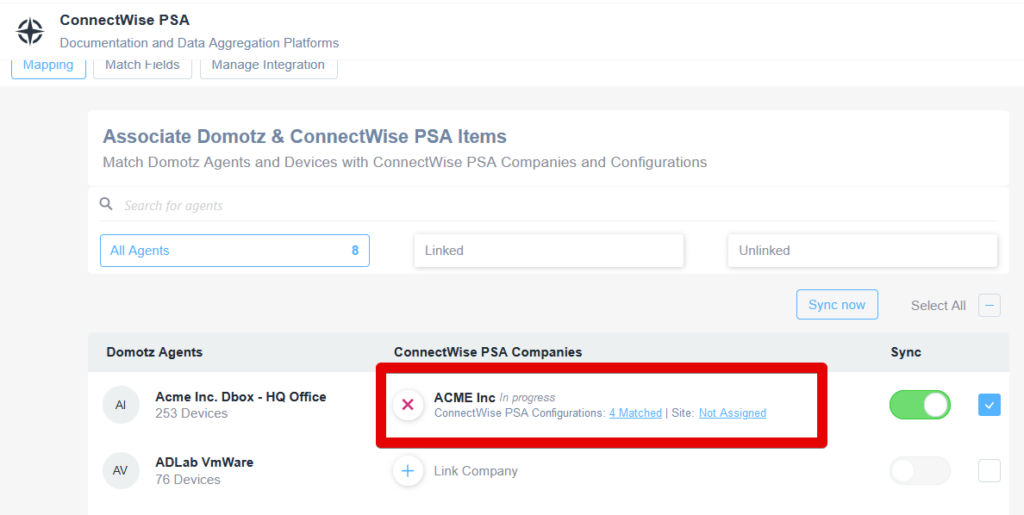Filter by Linked agents
The width and height of the screenshot is (1024, 515).
(x=549, y=251)
